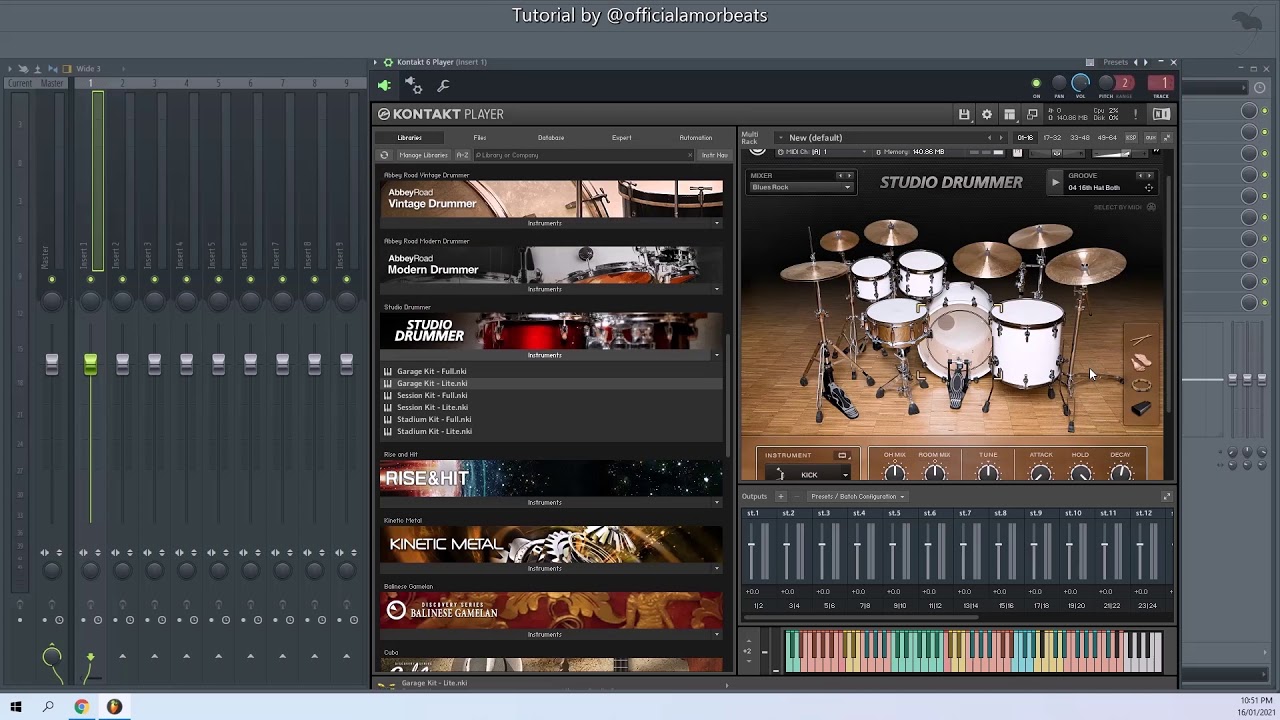Load Garage Kit - Full.nki

(432, 371)
